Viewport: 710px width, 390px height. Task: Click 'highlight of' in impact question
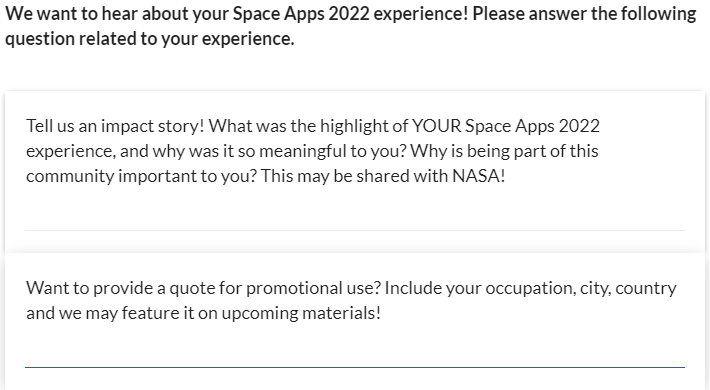click(365, 126)
